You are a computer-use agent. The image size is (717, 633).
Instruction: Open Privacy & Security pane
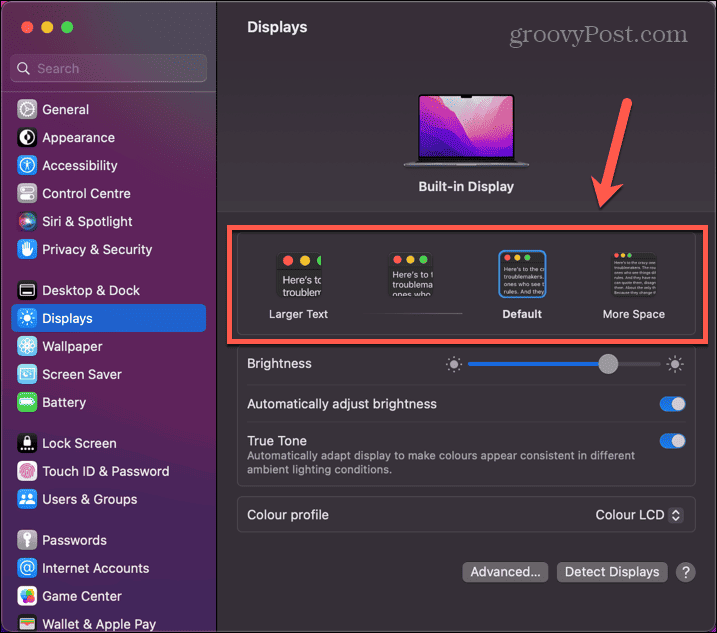point(108,249)
